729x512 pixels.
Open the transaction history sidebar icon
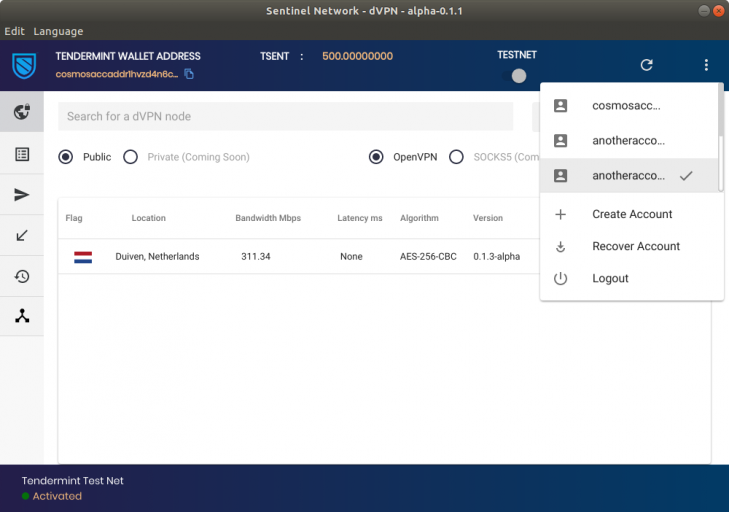[21, 277]
